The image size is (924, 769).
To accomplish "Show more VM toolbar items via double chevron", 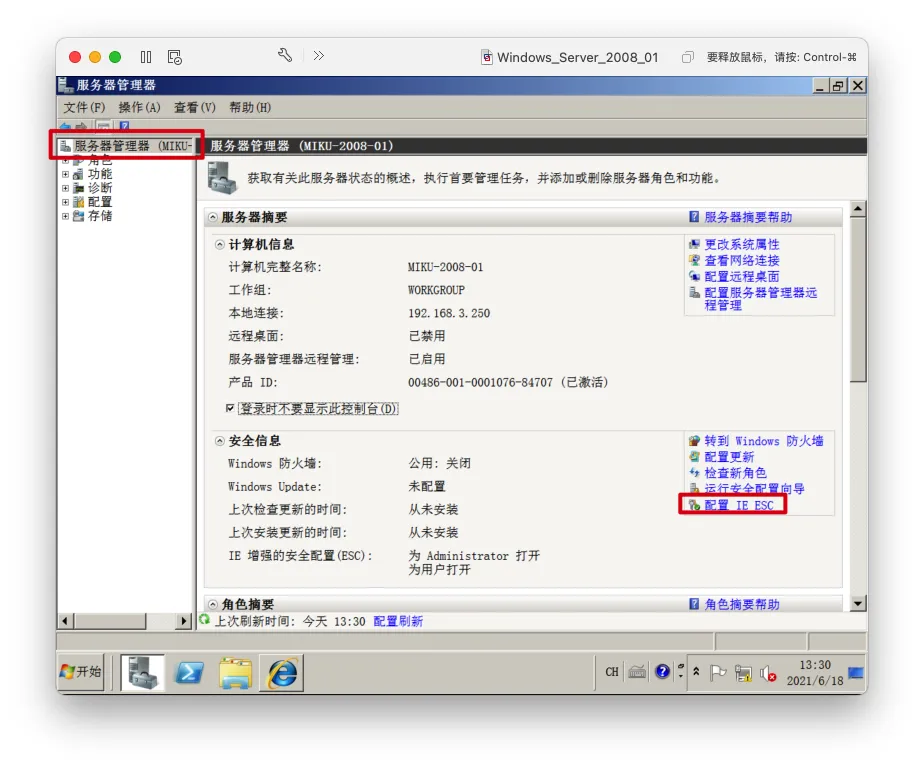I will click(319, 55).
